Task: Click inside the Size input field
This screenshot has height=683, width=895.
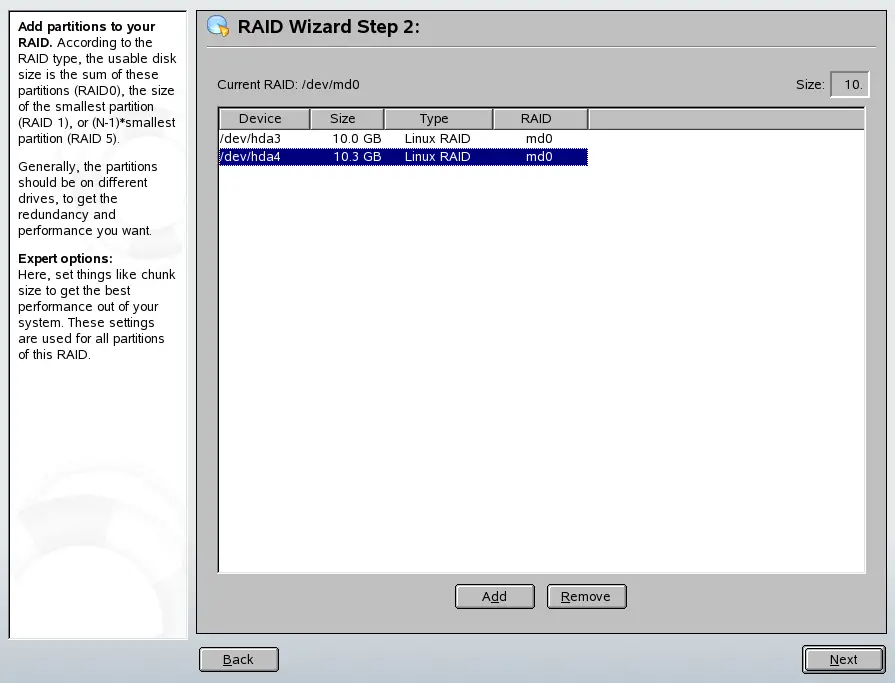Action: point(849,85)
